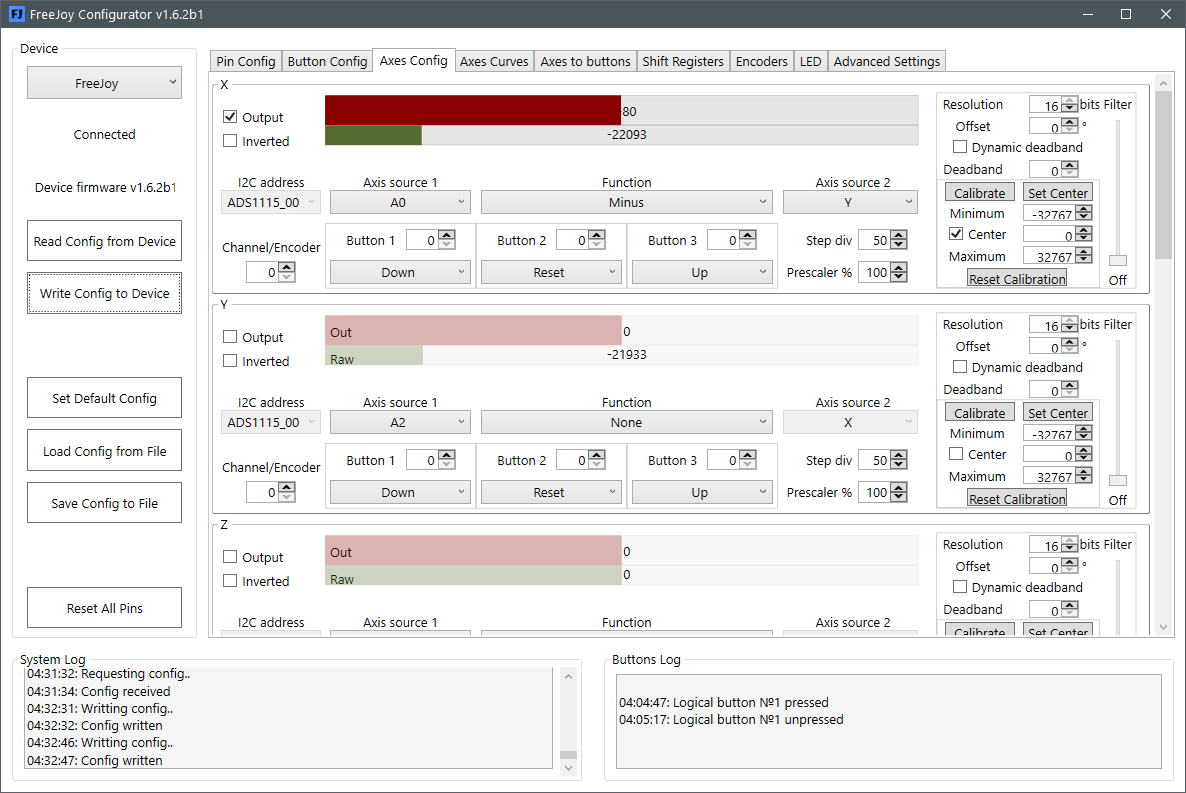The width and height of the screenshot is (1186, 793).
Task: Increase X axis Channel/Encoder value
Action: (287, 268)
